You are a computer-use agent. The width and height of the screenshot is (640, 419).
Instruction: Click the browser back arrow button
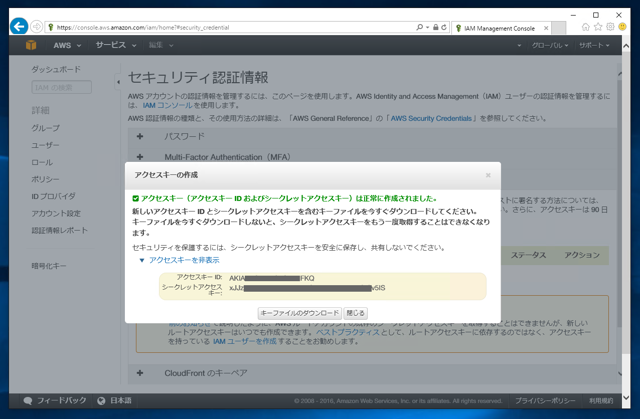click(x=19, y=27)
